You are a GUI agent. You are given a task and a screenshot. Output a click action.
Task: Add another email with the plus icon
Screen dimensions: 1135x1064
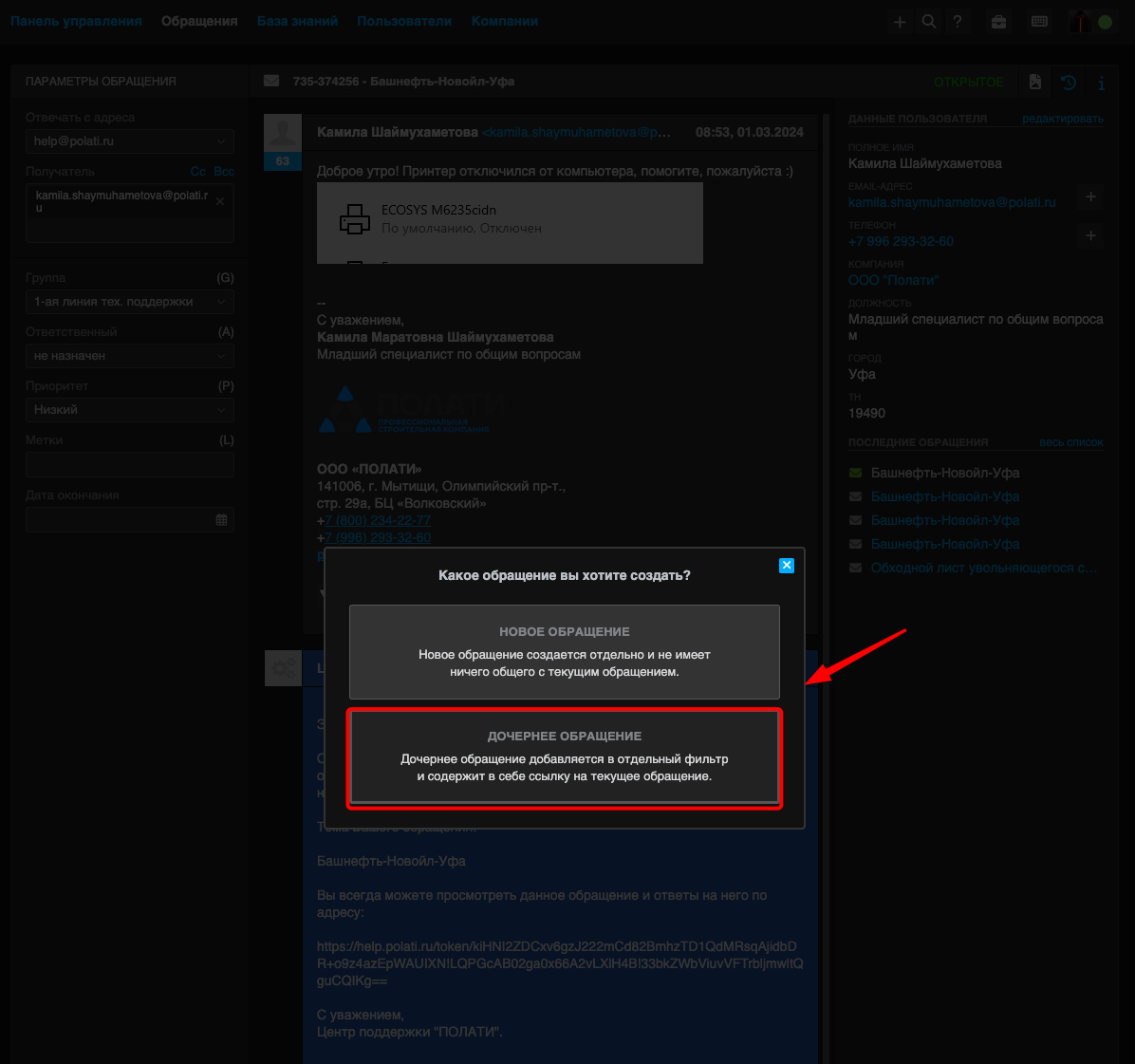pyautogui.click(x=1090, y=196)
